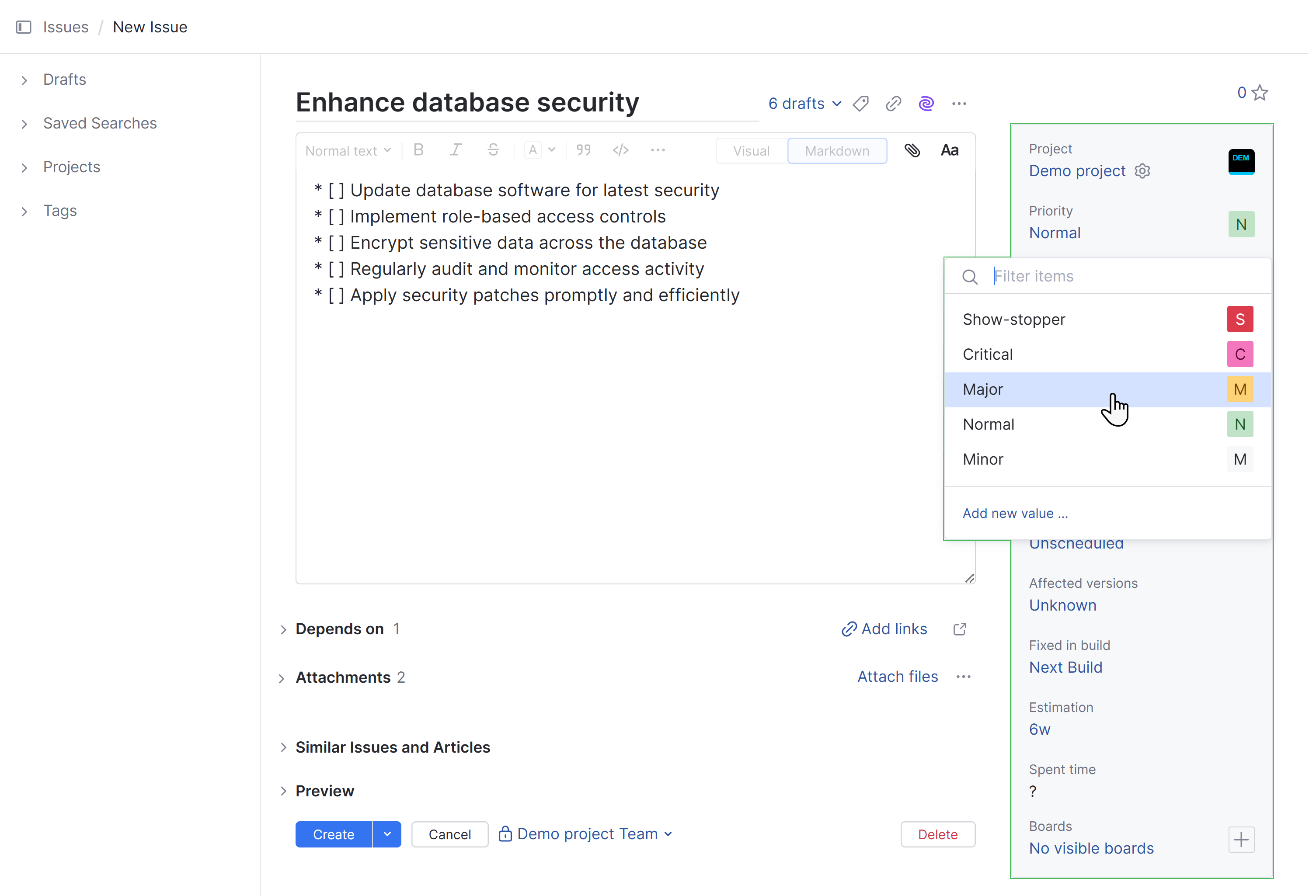Star this issue

coord(1259,93)
